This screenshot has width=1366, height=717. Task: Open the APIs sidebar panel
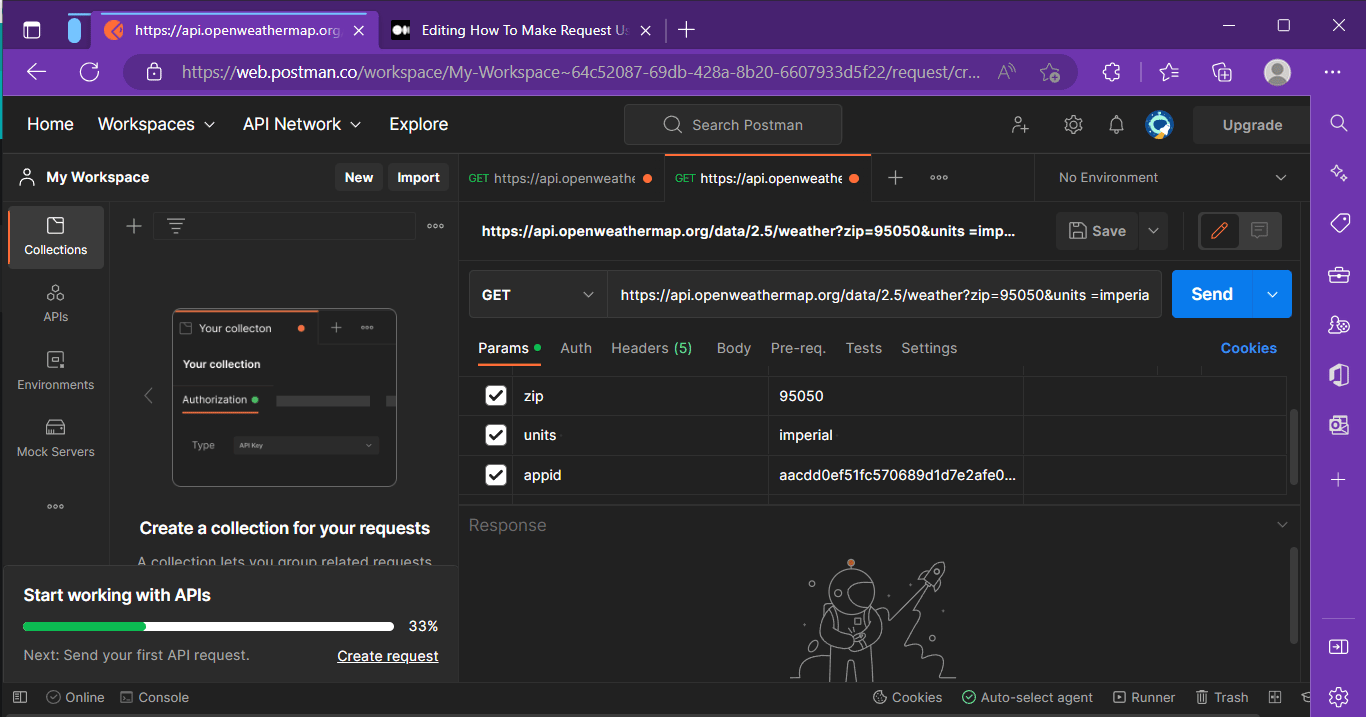pos(56,304)
